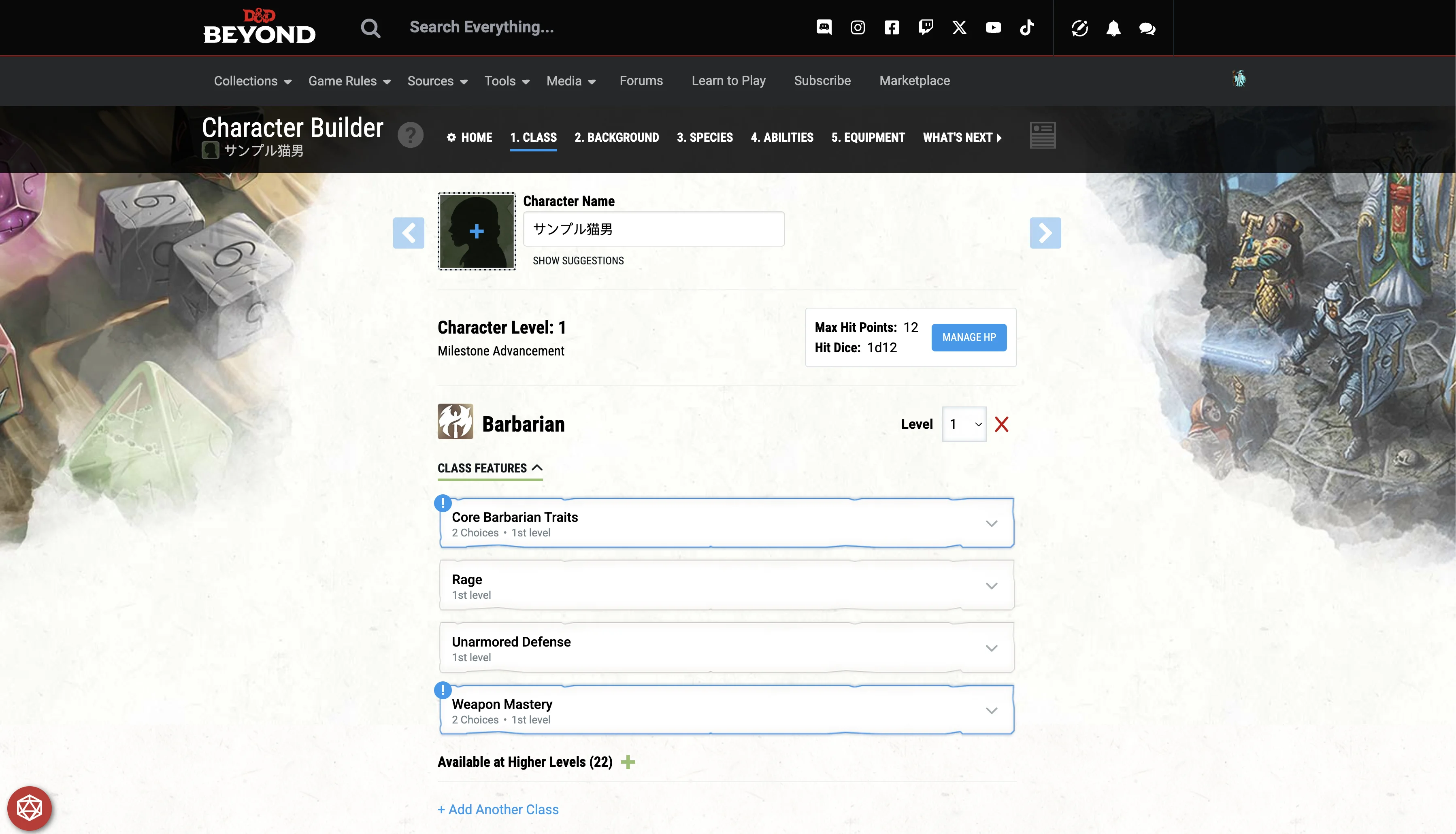Viewport: 1456px width, 834px height.
Task: Add a character portrait image
Action: (x=477, y=231)
